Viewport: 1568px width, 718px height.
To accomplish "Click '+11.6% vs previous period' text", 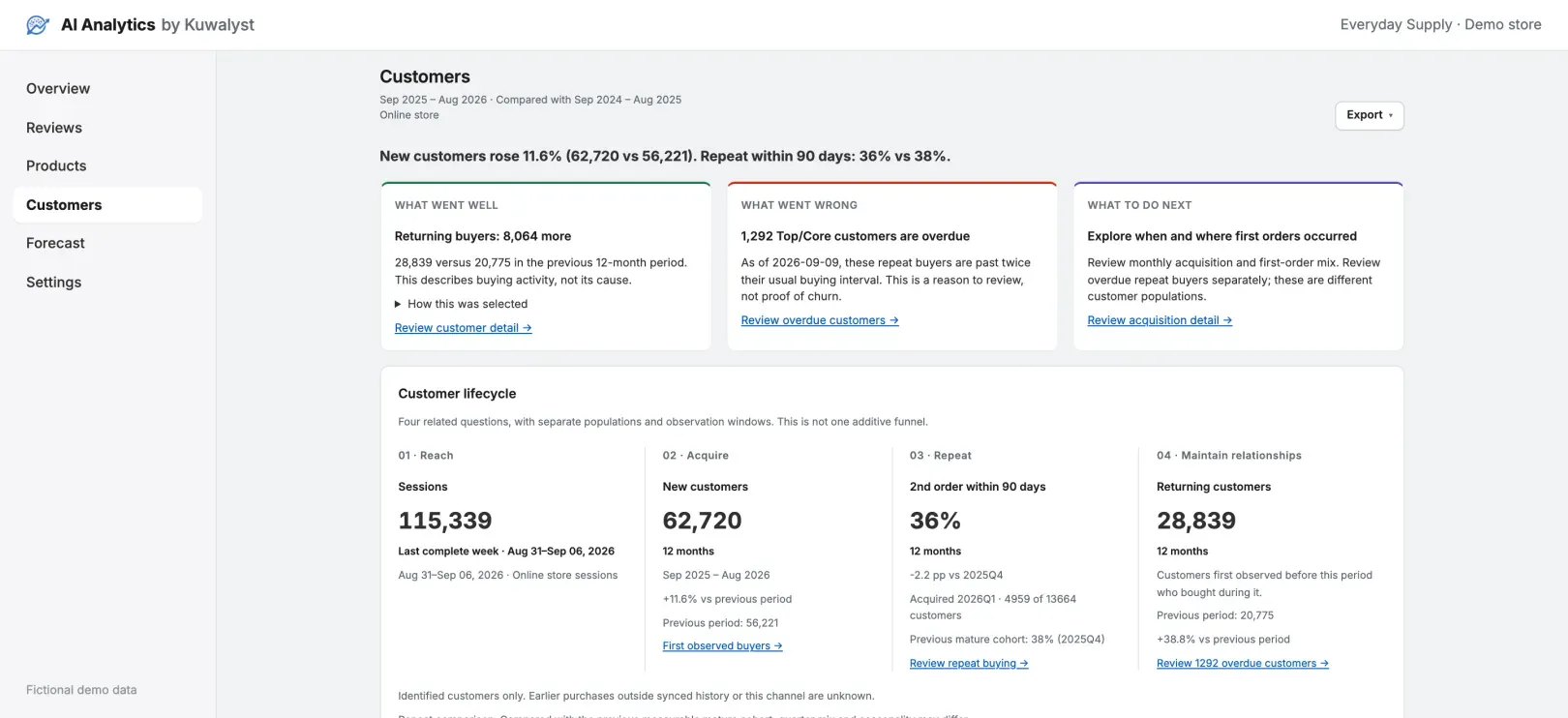I will click(727, 599).
